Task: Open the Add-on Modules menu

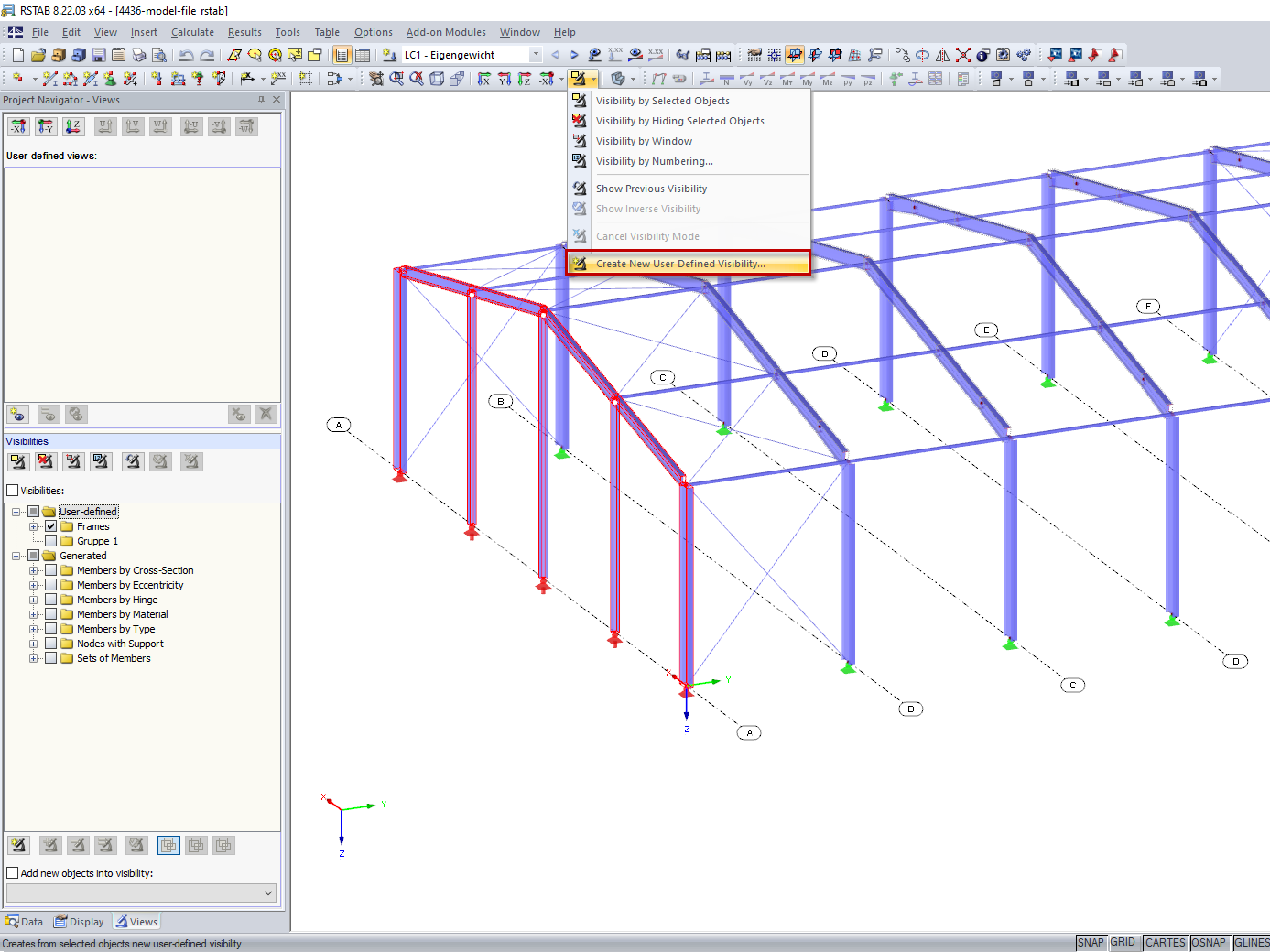Action: (x=446, y=32)
